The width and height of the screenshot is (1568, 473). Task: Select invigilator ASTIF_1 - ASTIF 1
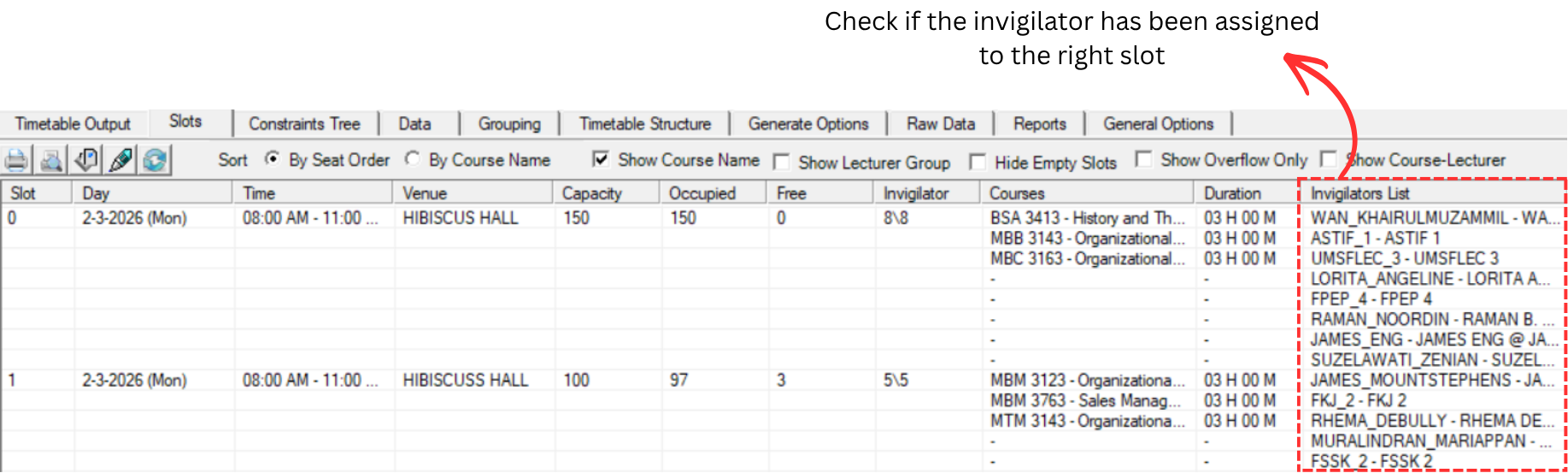pos(1375,239)
